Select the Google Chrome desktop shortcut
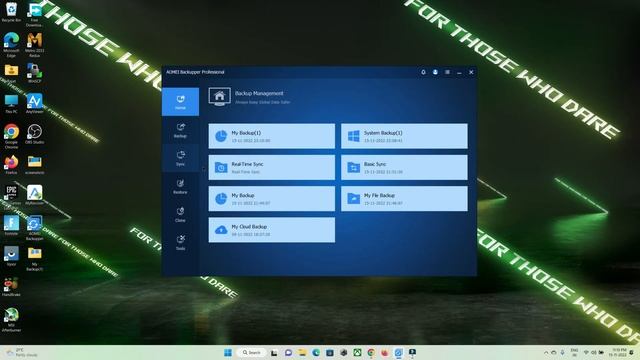Image resolution: width=640 pixels, height=360 pixels. 11,136
